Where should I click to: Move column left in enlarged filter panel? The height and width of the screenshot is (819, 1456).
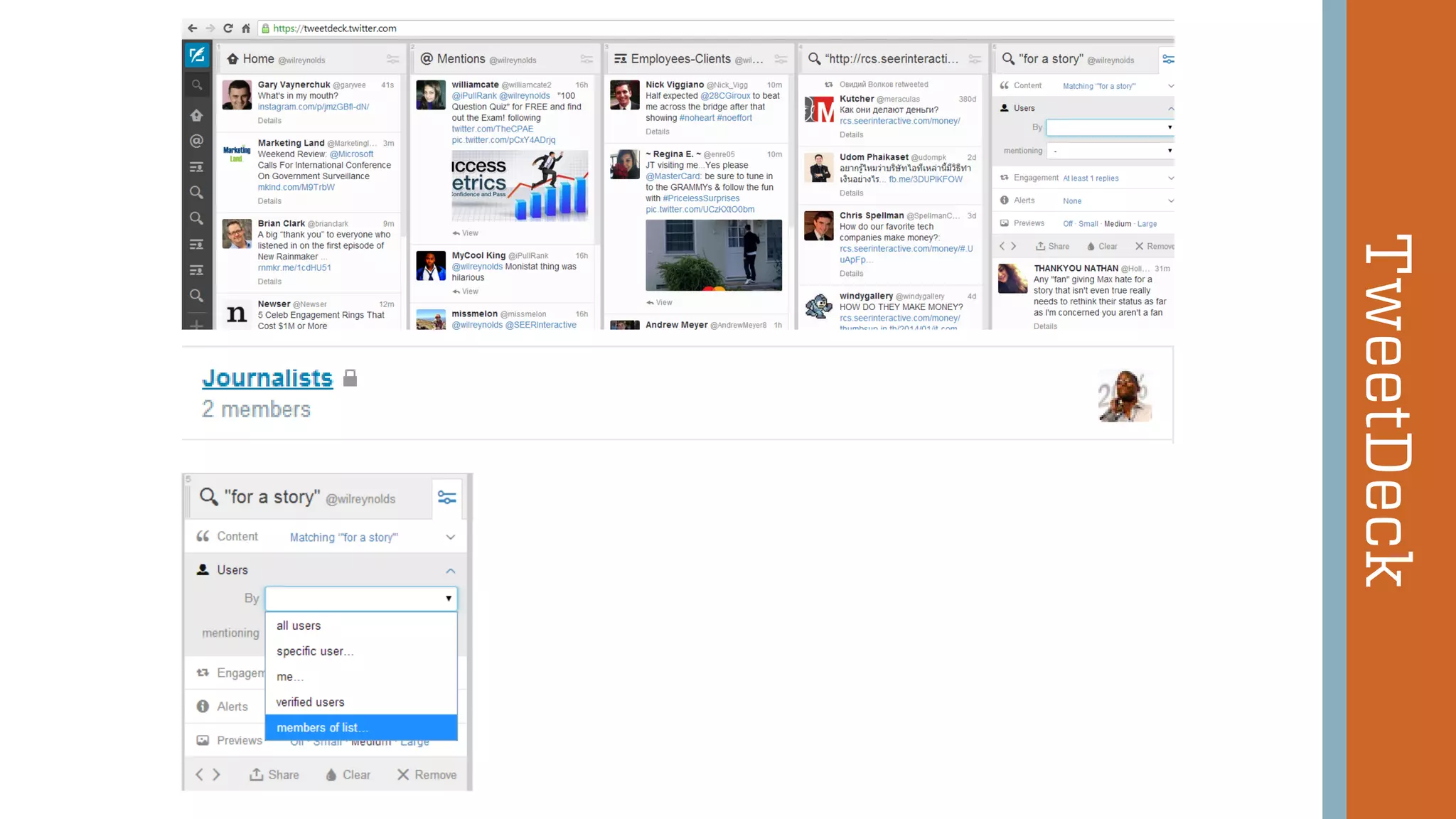200,775
